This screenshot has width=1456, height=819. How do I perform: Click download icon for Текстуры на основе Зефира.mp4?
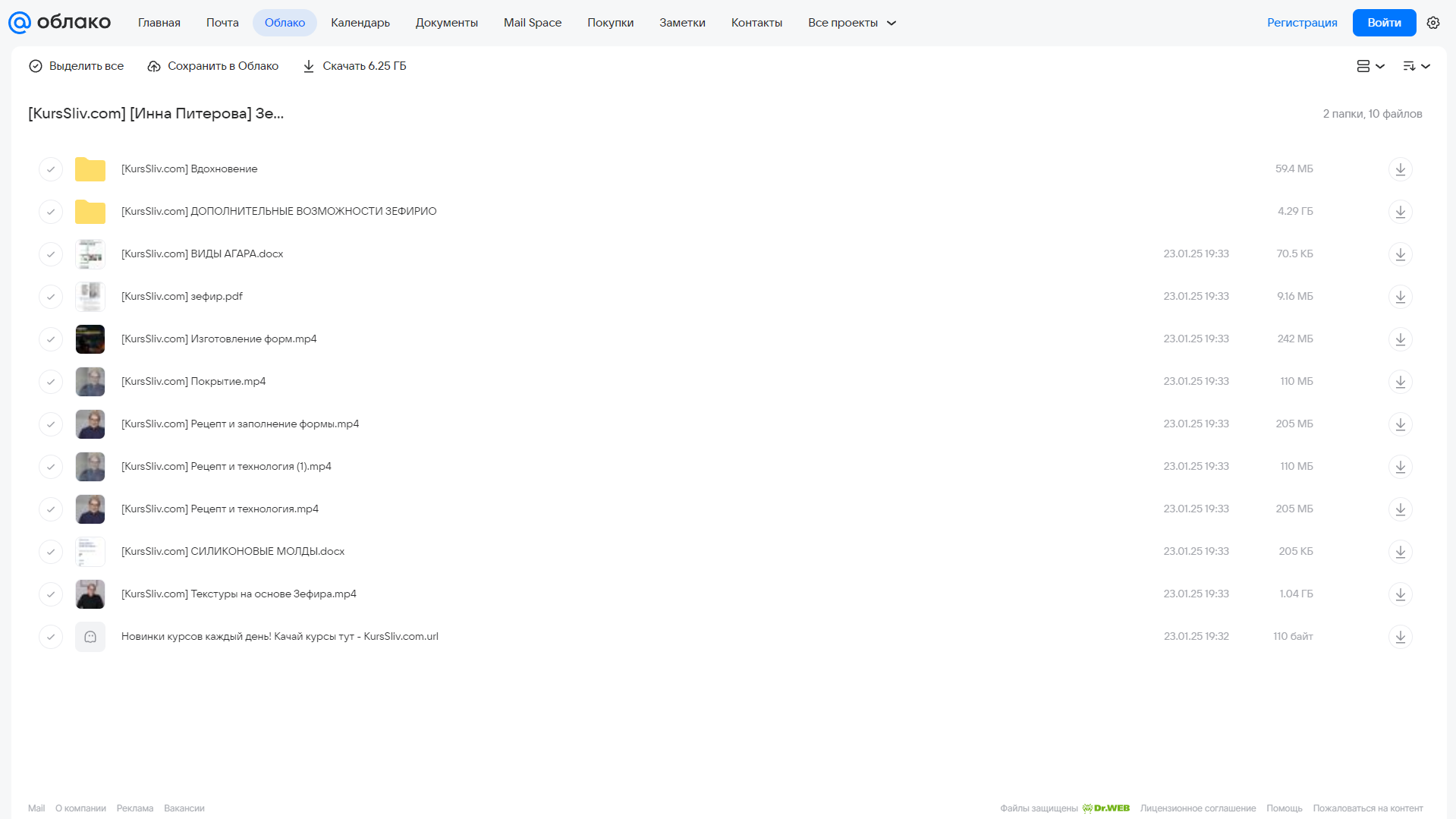(1400, 594)
